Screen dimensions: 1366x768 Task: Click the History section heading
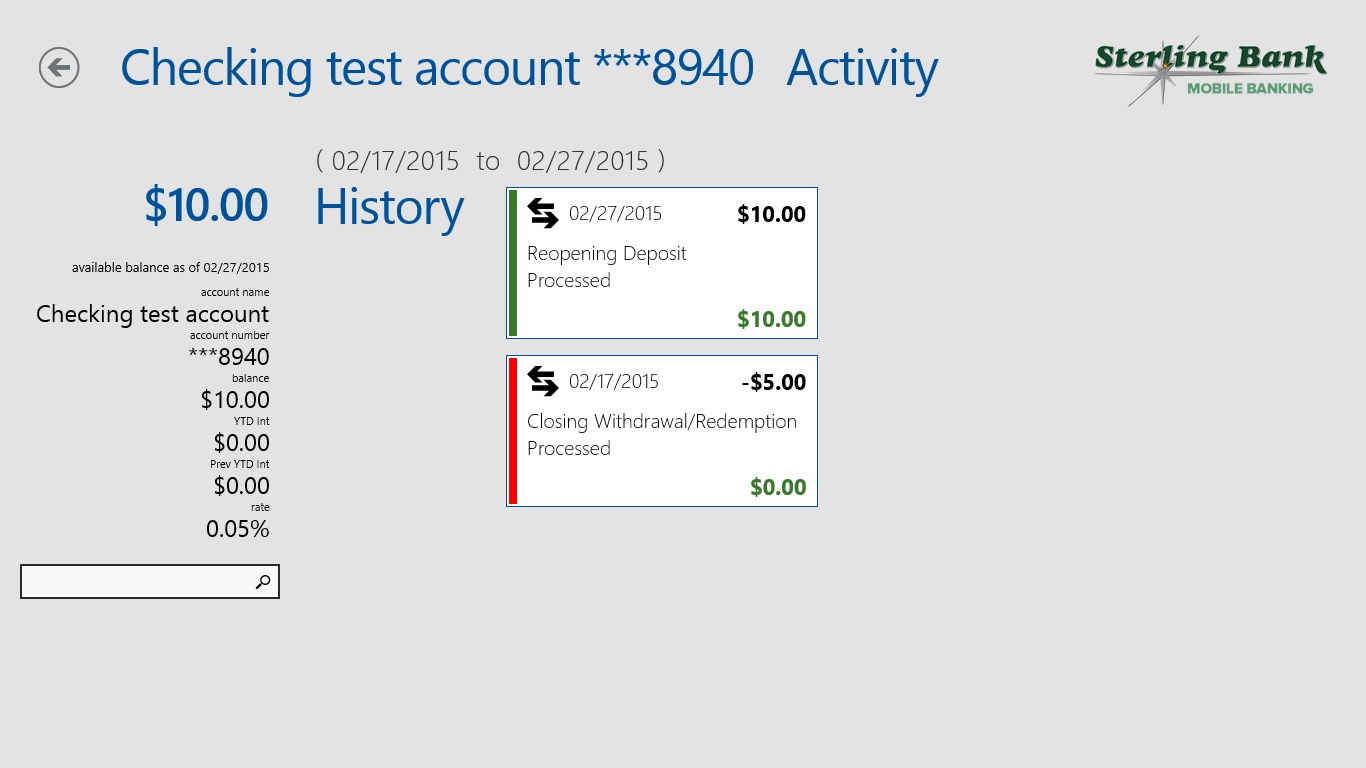pyautogui.click(x=389, y=207)
